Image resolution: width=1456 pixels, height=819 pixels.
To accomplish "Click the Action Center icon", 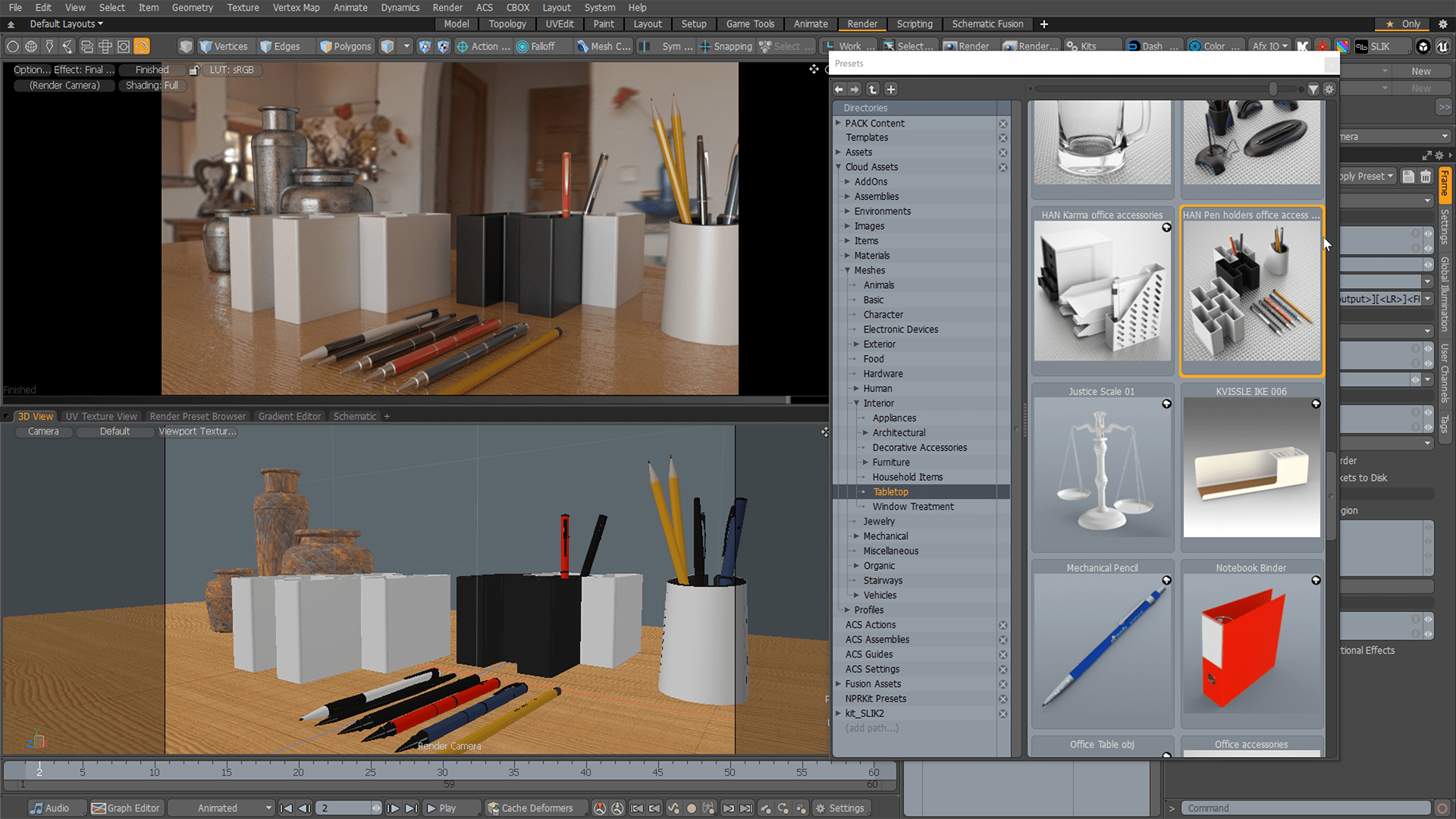I will click(463, 46).
